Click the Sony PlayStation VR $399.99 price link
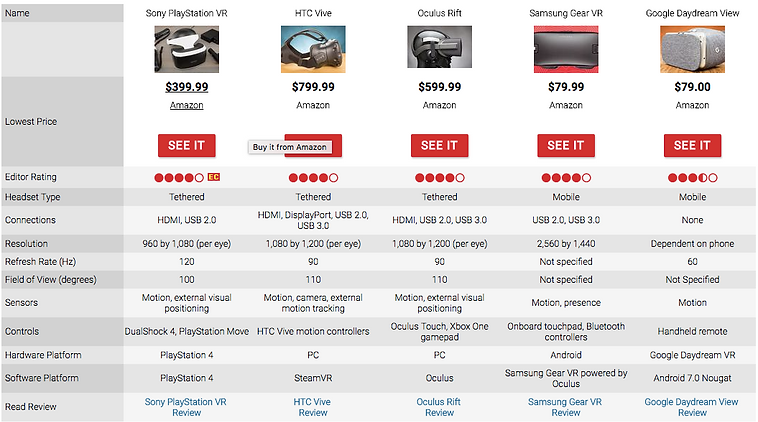Image resolution: width=758 pixels, height=422 pixels. point(186,87)
